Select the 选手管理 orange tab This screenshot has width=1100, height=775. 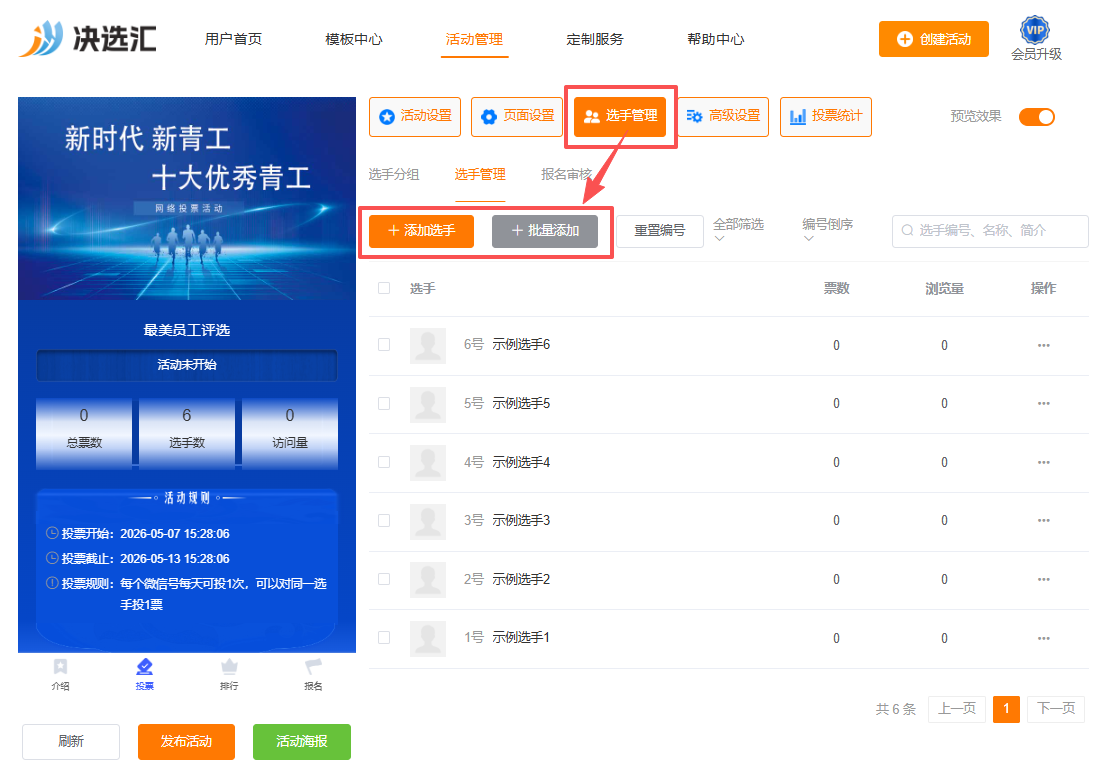620,116
